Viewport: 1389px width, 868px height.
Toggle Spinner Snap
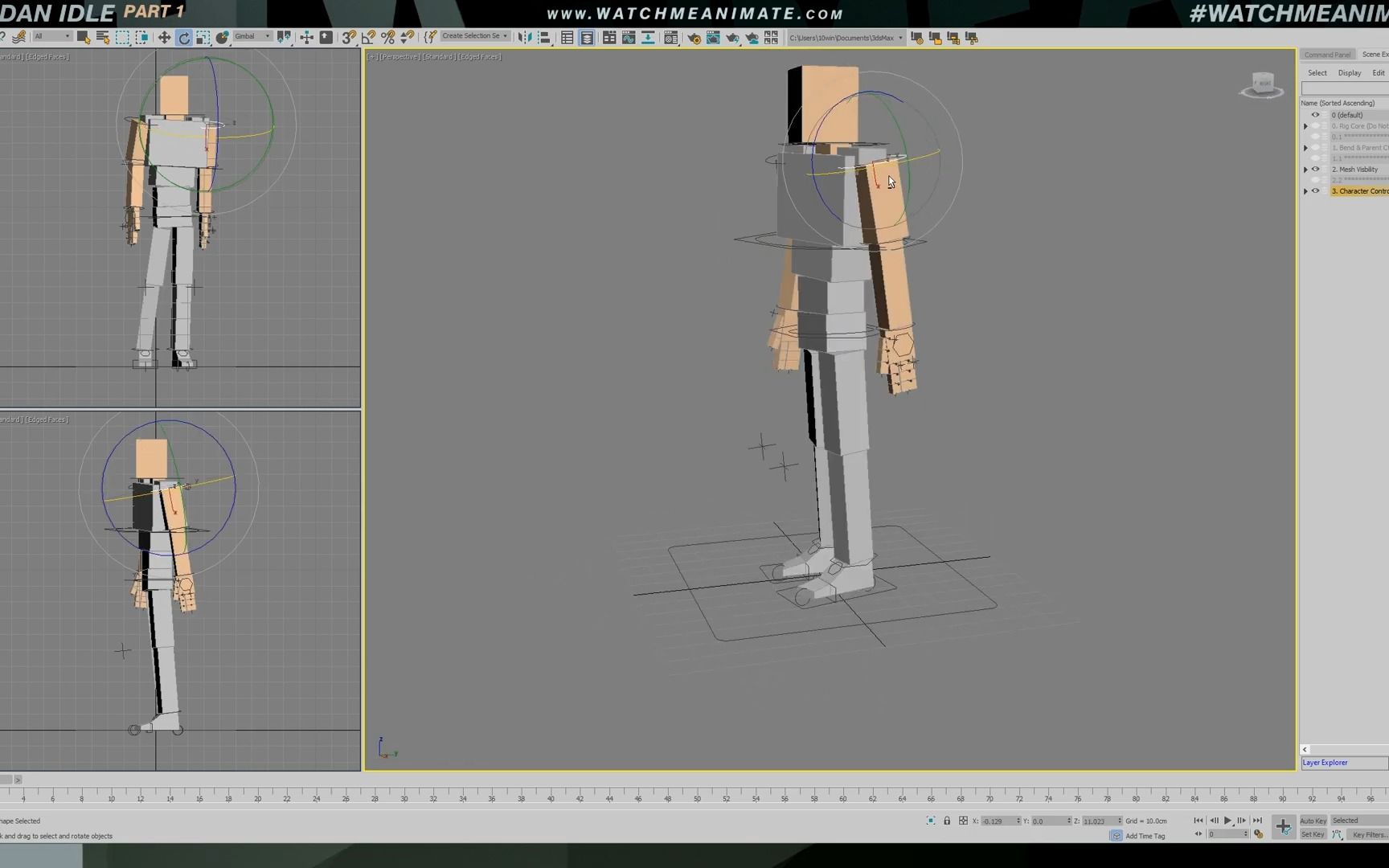pyautogui.click(x=407, y=37)
